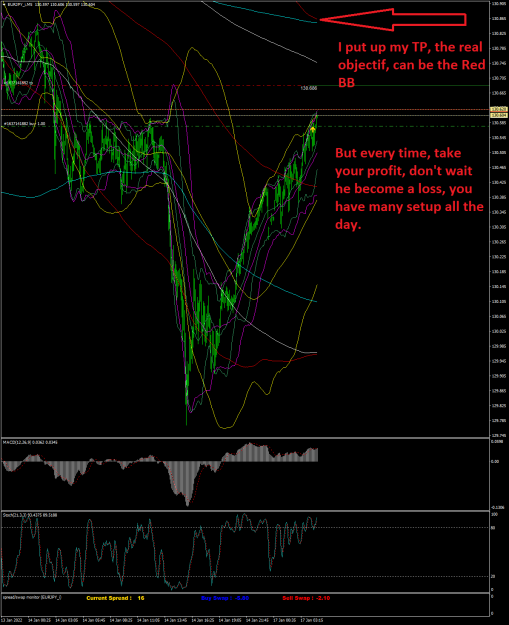Click the Current Spread value 16

click(140, 598)
